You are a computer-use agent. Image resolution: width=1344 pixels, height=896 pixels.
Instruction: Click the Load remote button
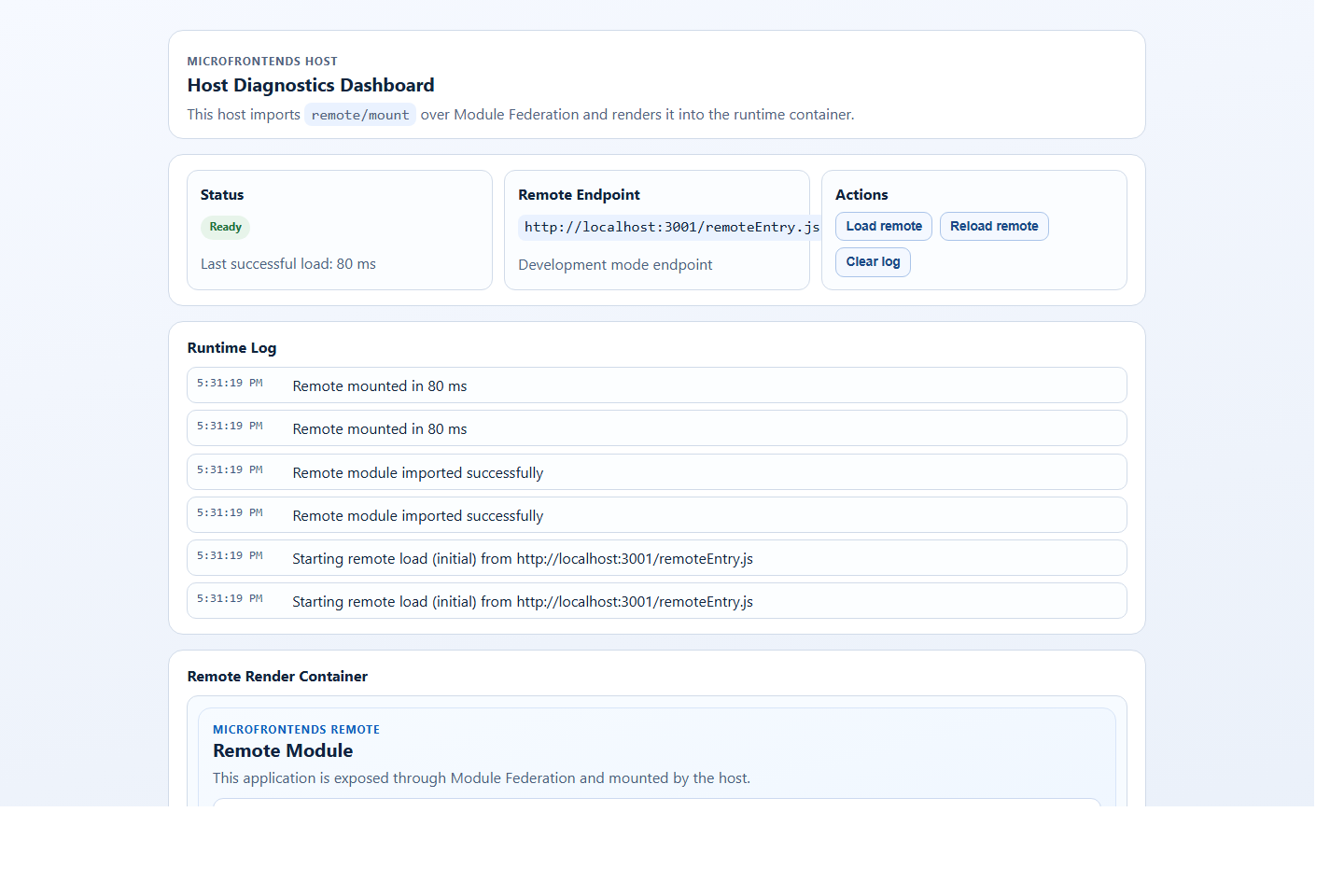click(882, 226)
